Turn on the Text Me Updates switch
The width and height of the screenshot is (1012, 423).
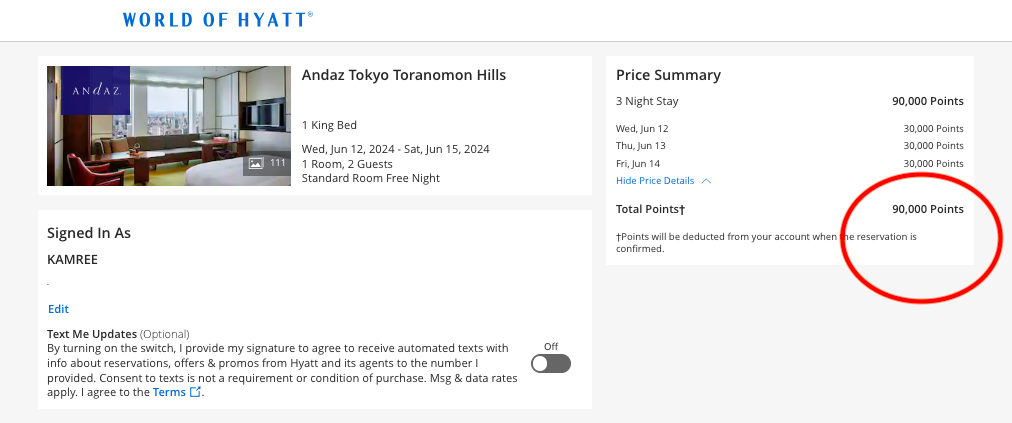coord(551,364)
